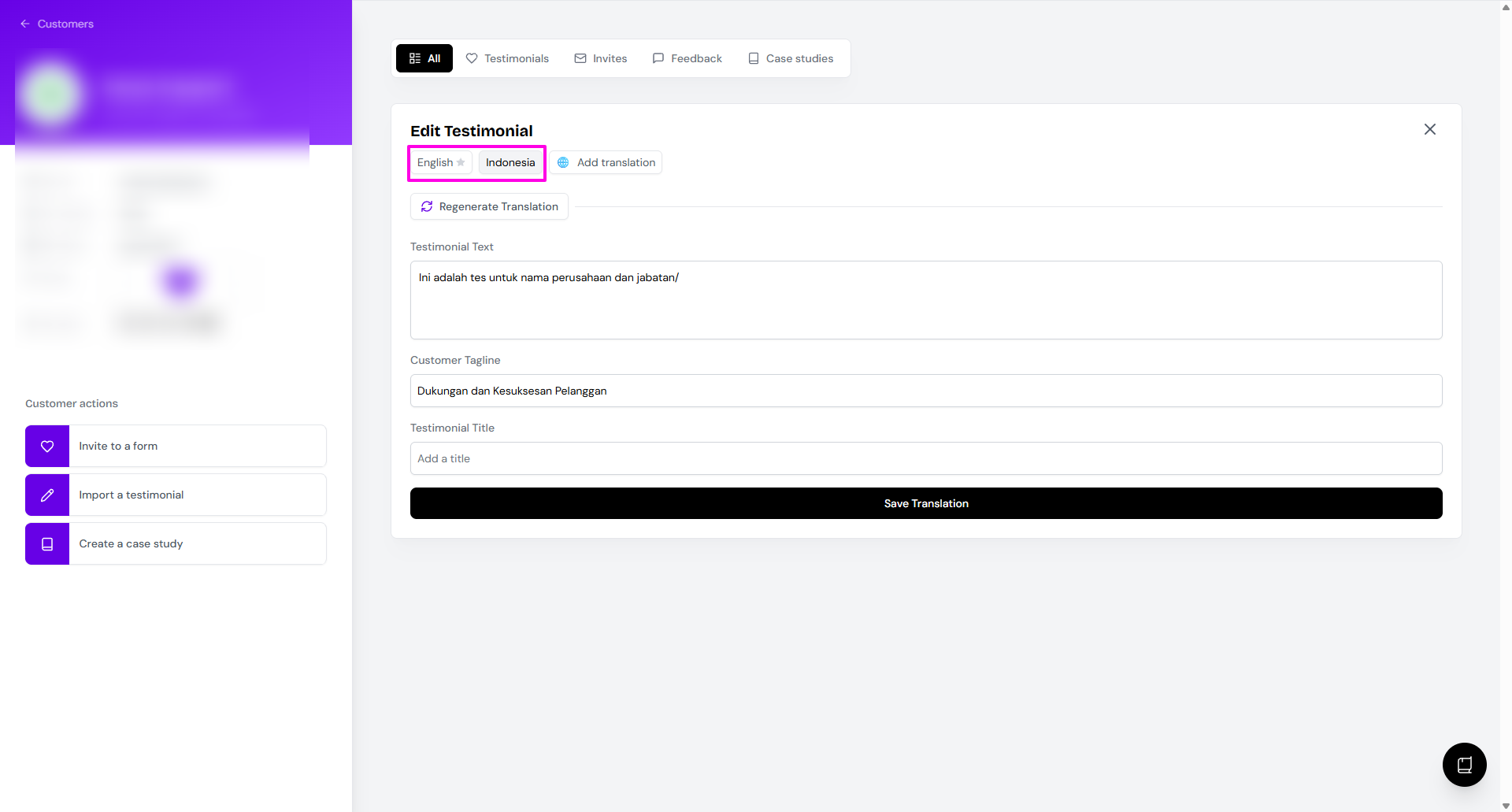Viewport: 1512px width, 812px height.
Task: Click the back arrow next to Customers
Action: (x=25, y=24)
